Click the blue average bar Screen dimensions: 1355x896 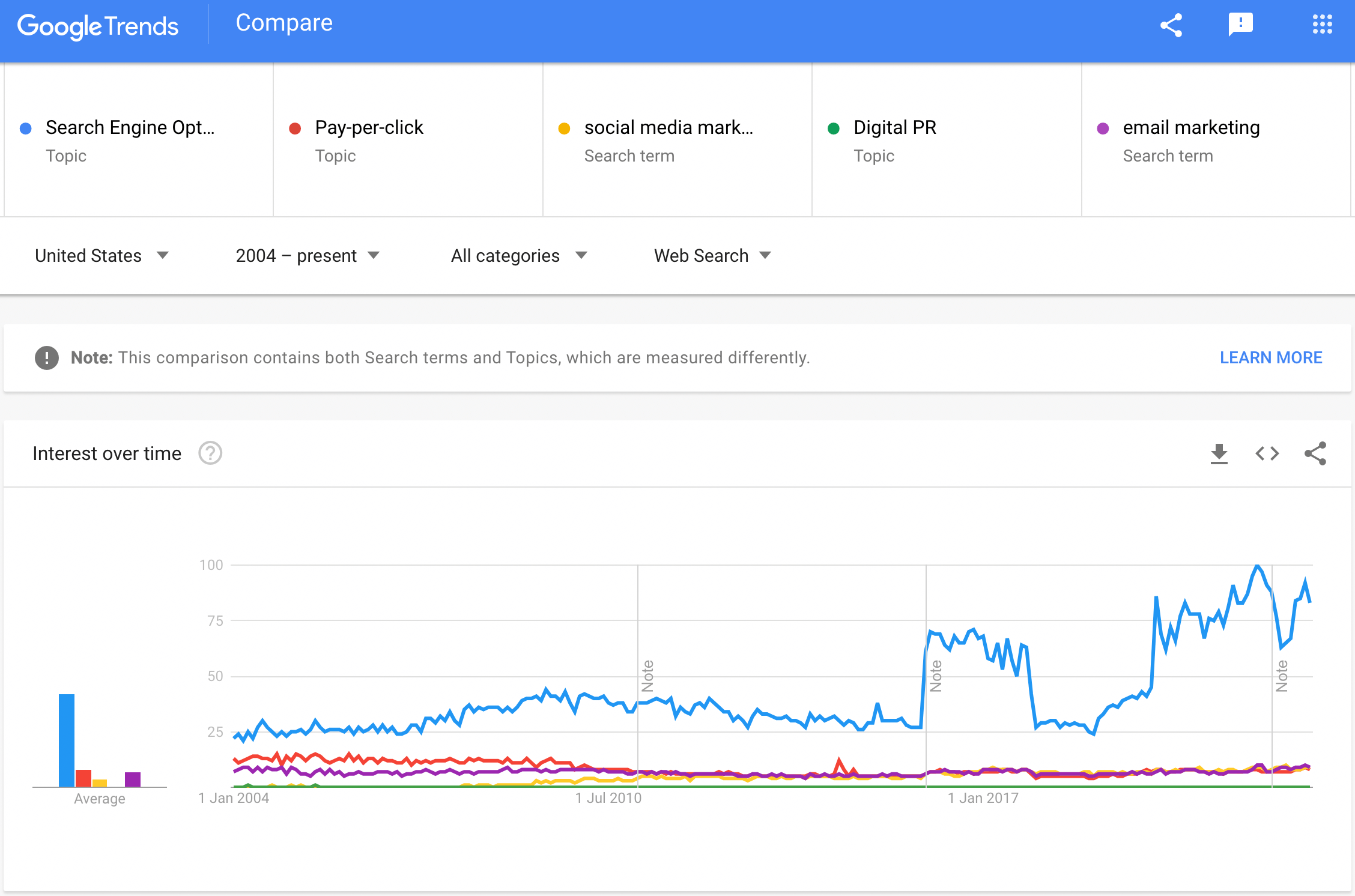(67, 740)
